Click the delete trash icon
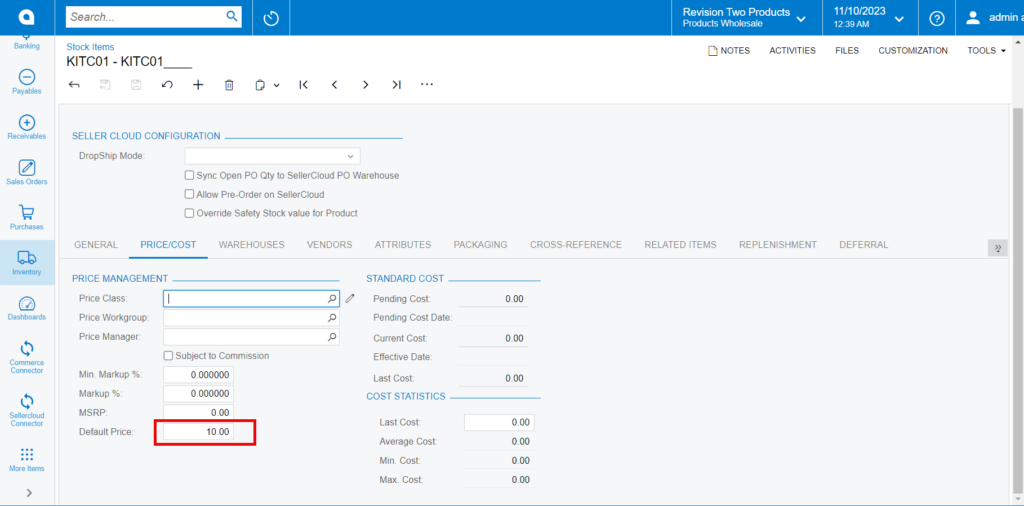This screenshot has width=1024, height=506. (229, 85)
